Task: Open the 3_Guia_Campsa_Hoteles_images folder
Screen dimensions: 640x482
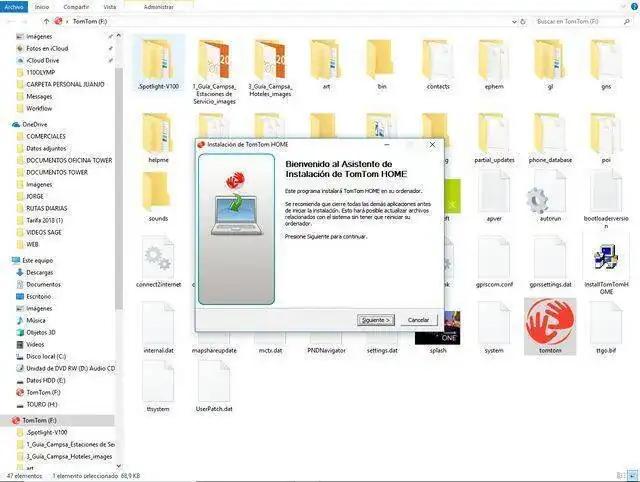Action: (270, 60)
